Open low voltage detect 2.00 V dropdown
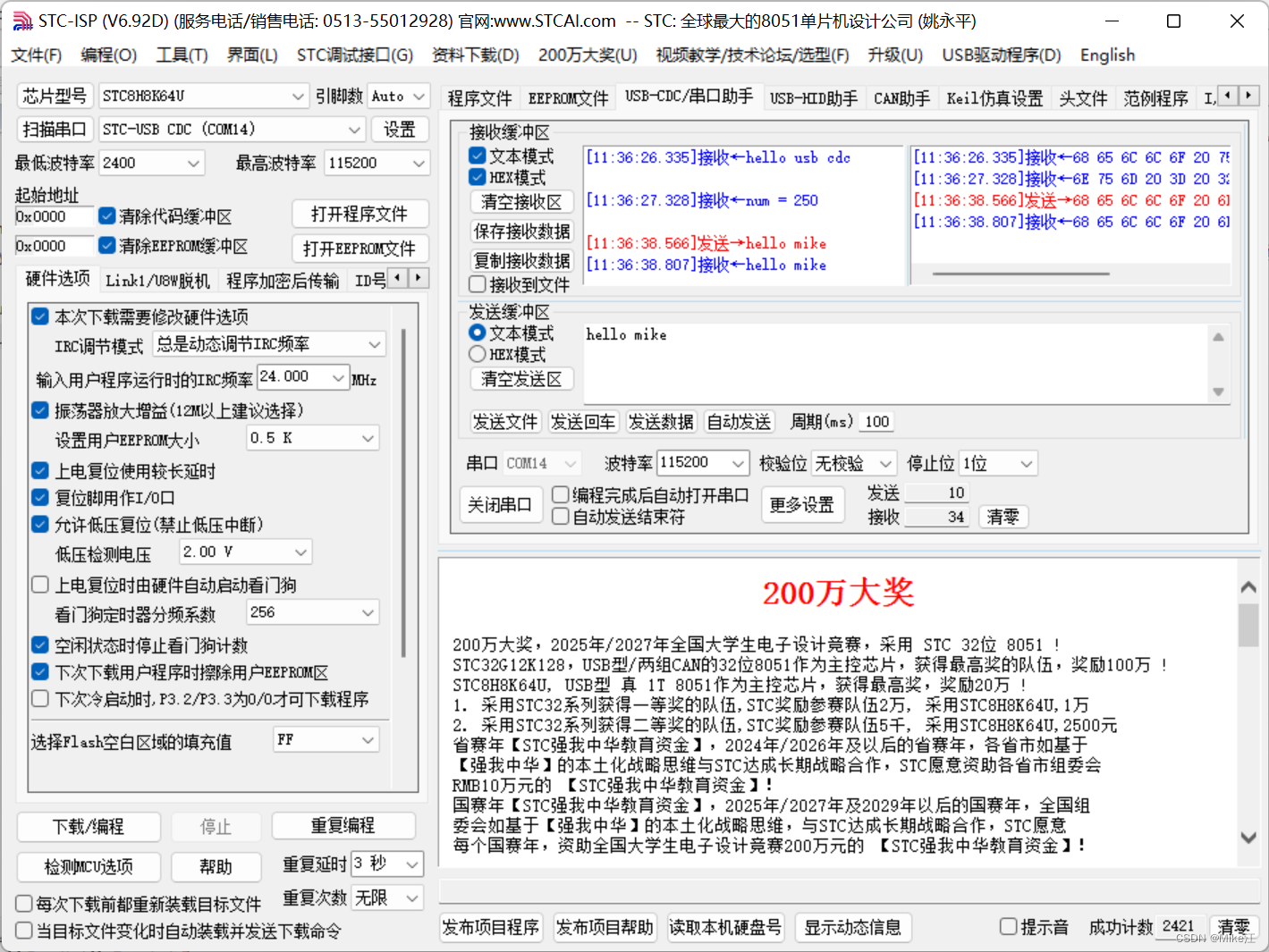 click(245, 552)
